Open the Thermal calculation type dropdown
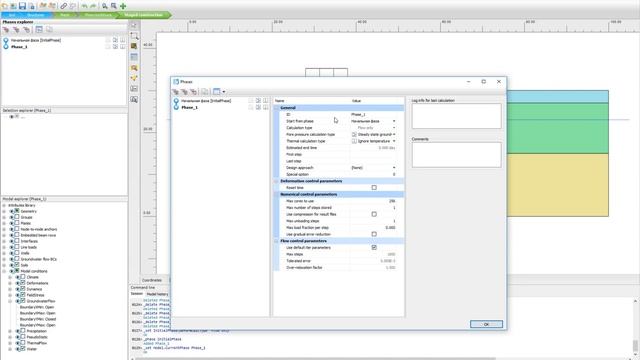The height and width of the screenshot is (360, 640). coord(394,141)
